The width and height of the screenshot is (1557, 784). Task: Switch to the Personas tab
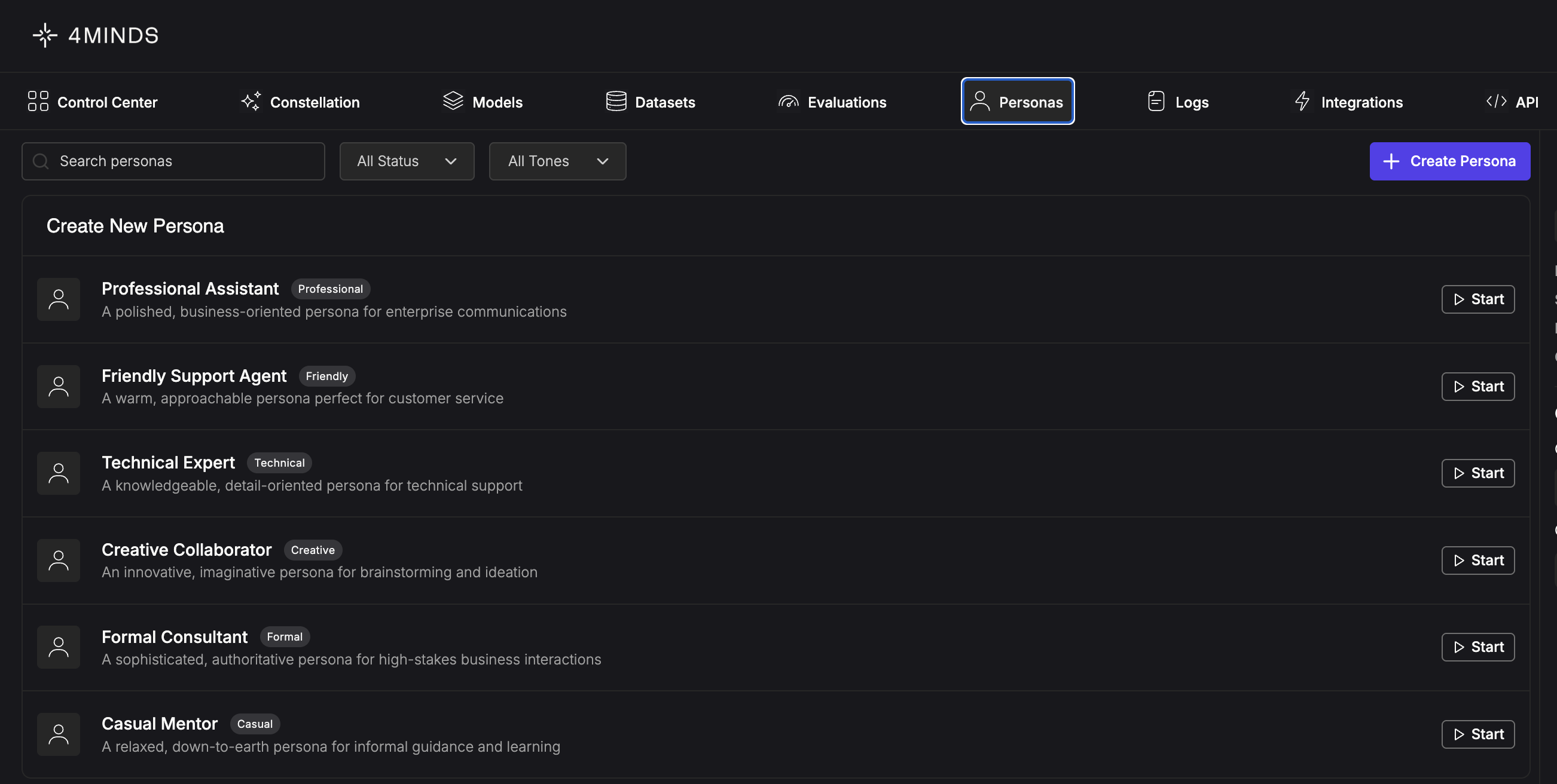(1017, 102)
